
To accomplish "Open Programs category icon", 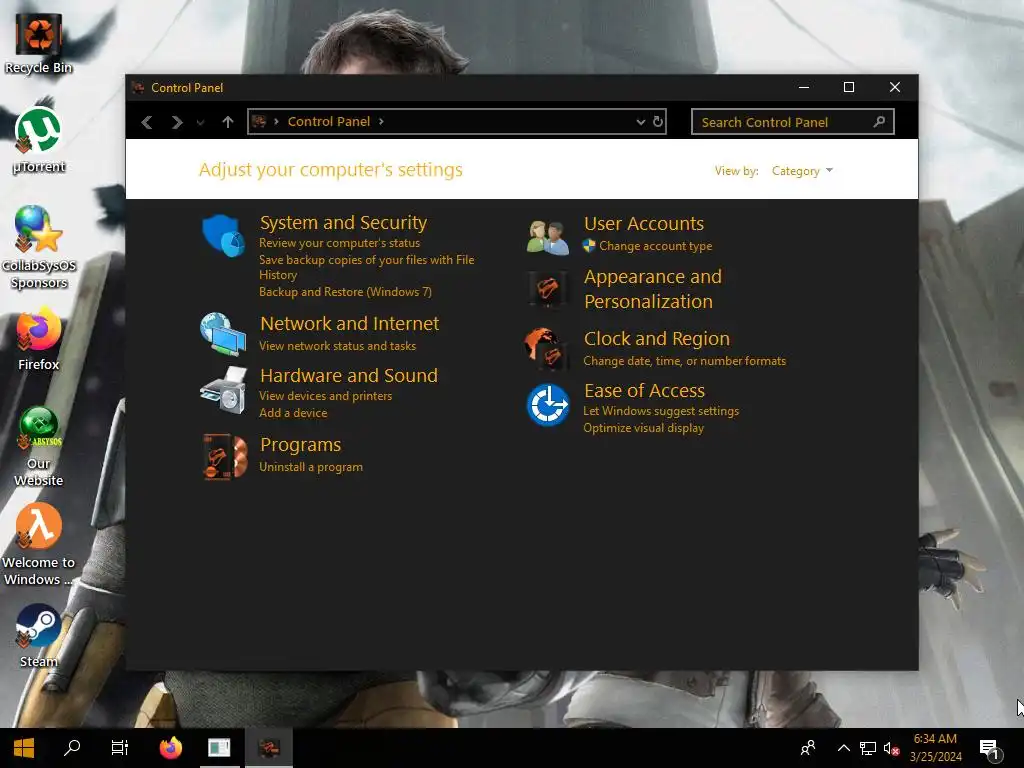I will (225, 456).
